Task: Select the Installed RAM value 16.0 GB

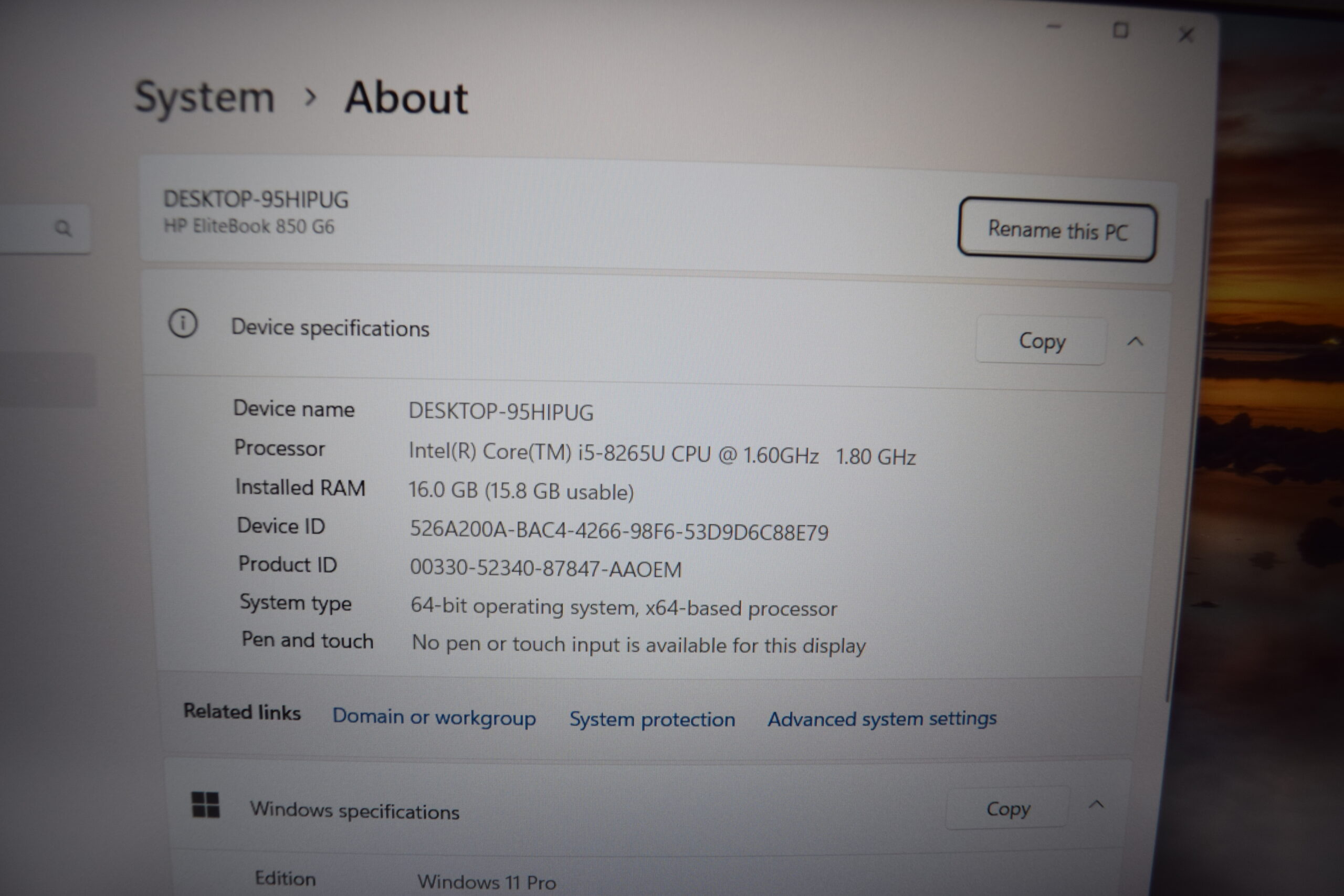Action: [521, 491]
